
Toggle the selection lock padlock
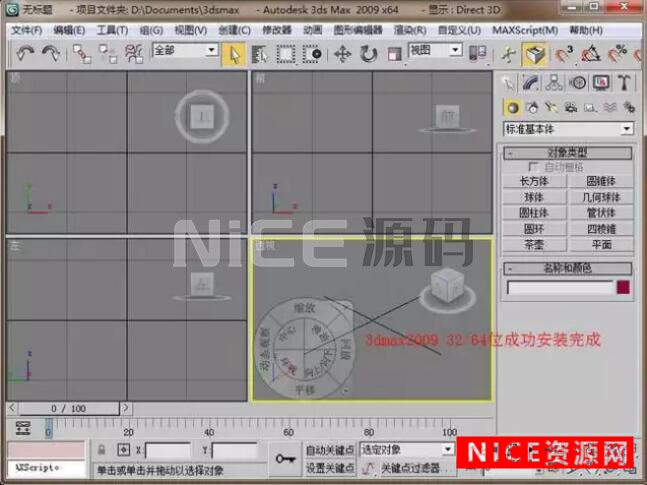(x=102, y=450)
